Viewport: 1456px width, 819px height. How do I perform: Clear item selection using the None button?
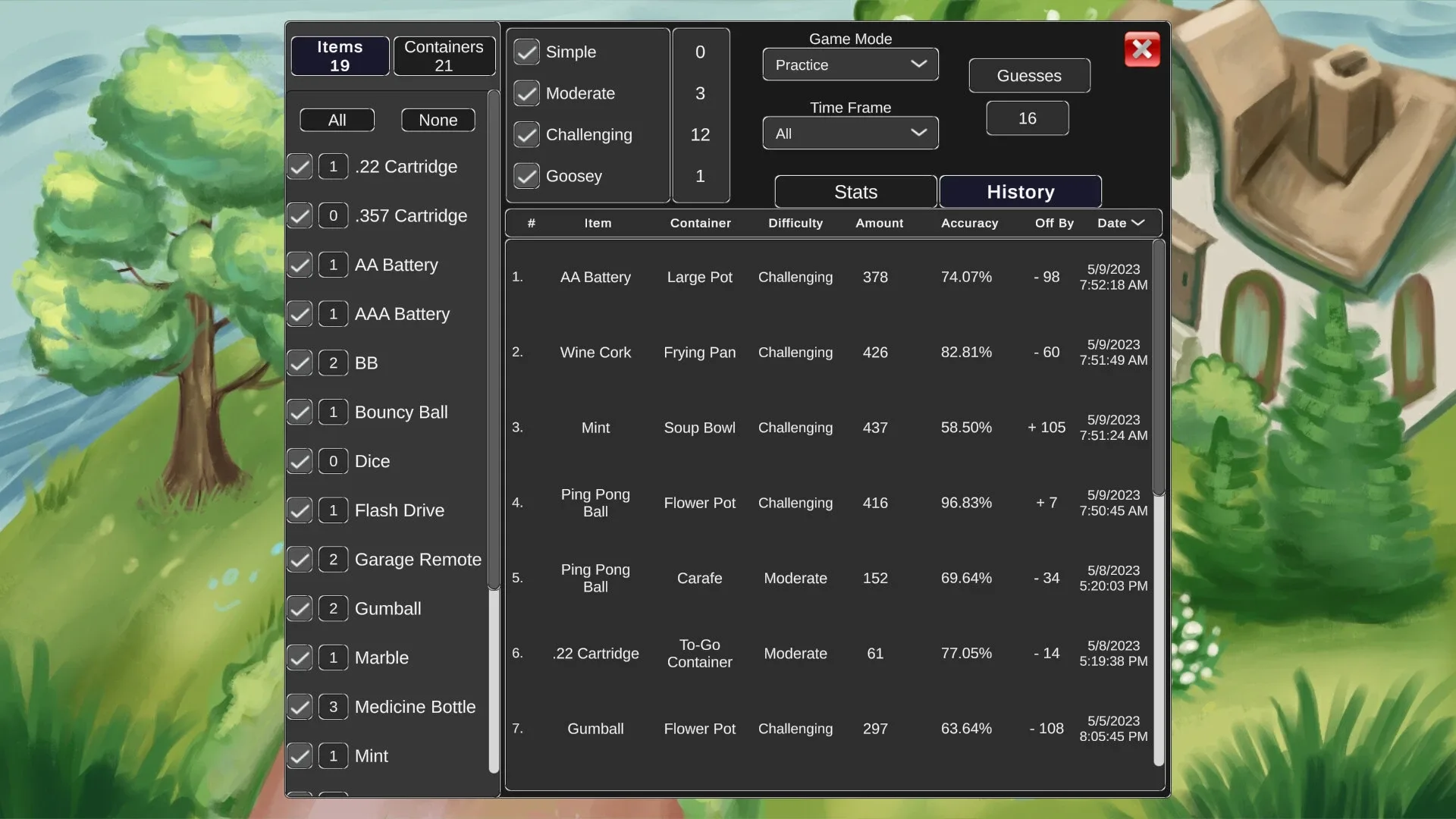click(x=438, y=120)
